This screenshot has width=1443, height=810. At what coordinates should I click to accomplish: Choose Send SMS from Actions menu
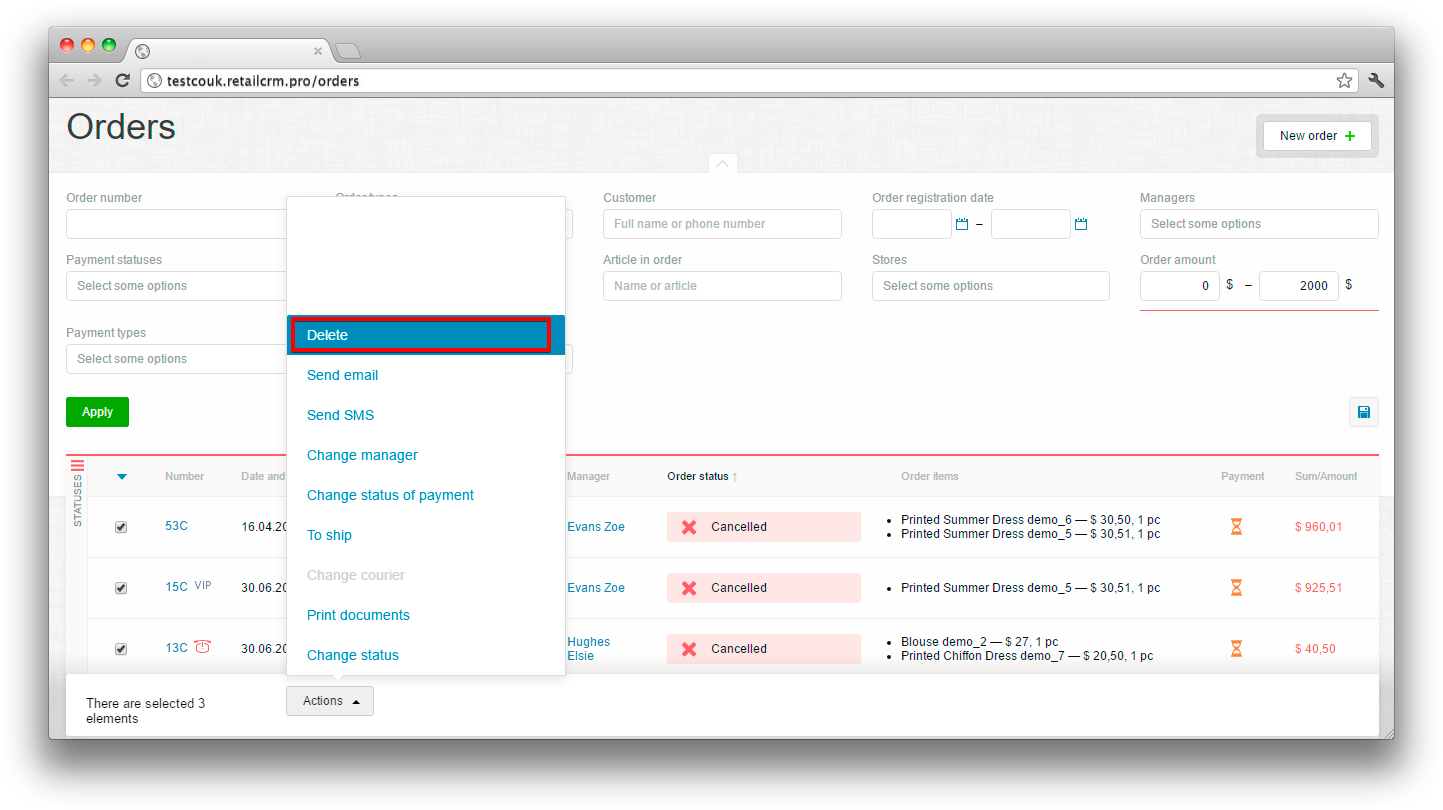pos(426,415)
